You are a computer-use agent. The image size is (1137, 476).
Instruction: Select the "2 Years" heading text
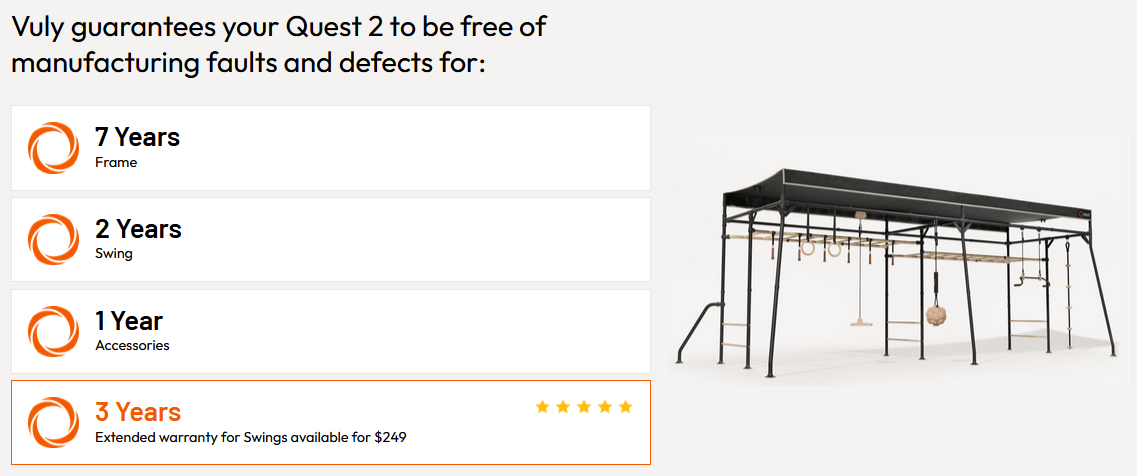pyautogui.click(x=138, y=229)
